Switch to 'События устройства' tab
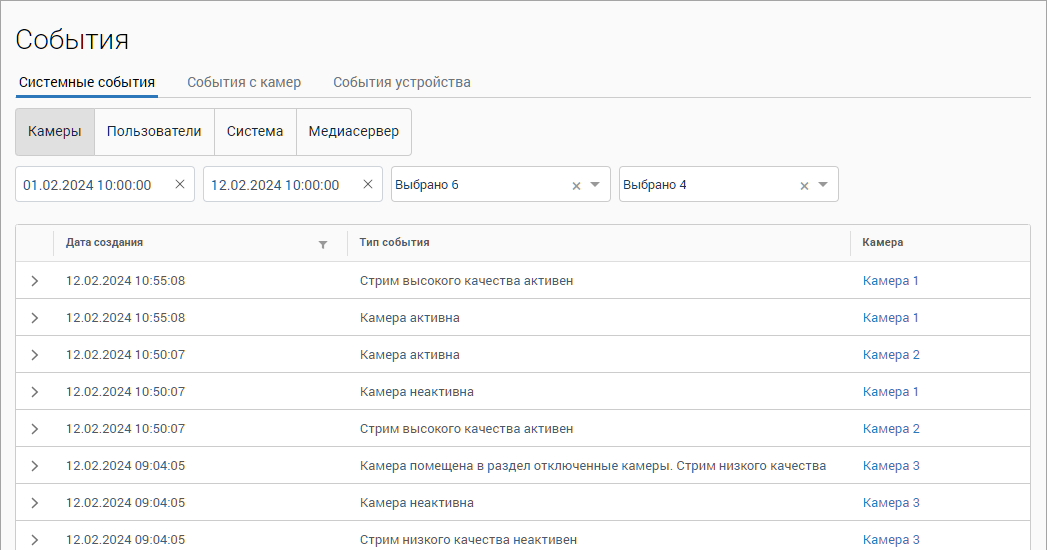The width and height of the screenshot is (1047, 550). click(402, 82)
